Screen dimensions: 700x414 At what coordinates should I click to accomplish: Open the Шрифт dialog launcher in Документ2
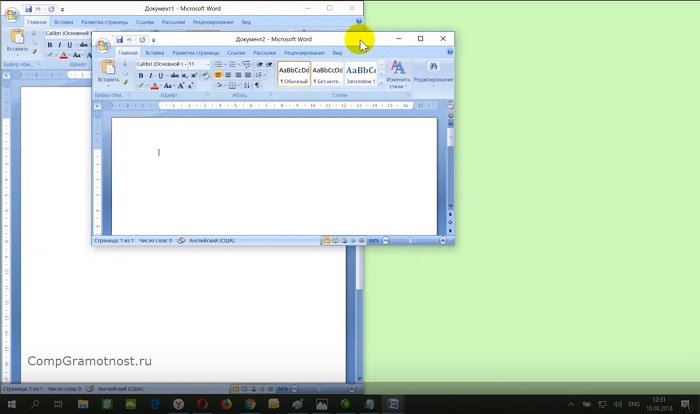tap(208, 95)
